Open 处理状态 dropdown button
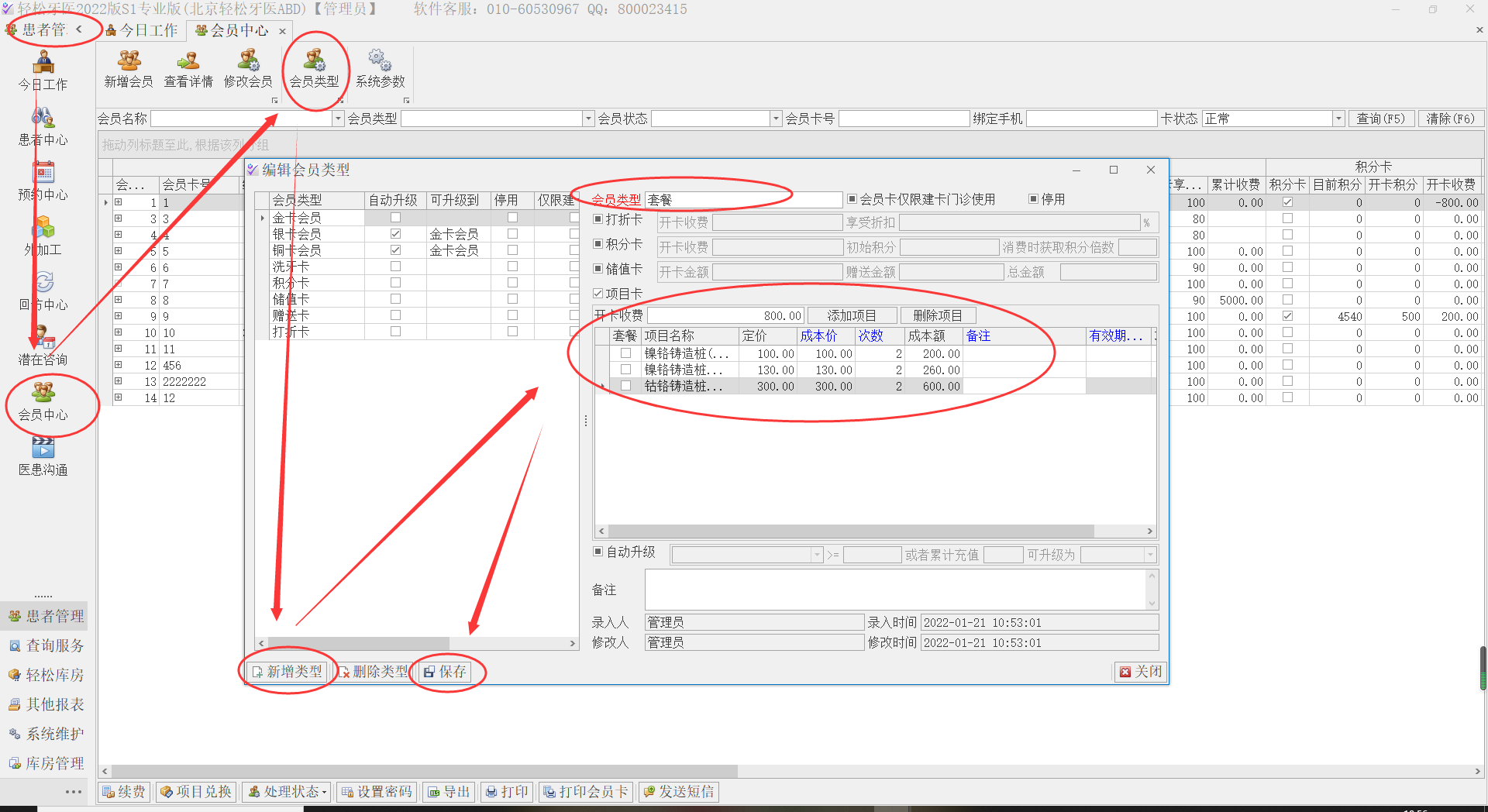1488x812 pixels. [287, 792]
